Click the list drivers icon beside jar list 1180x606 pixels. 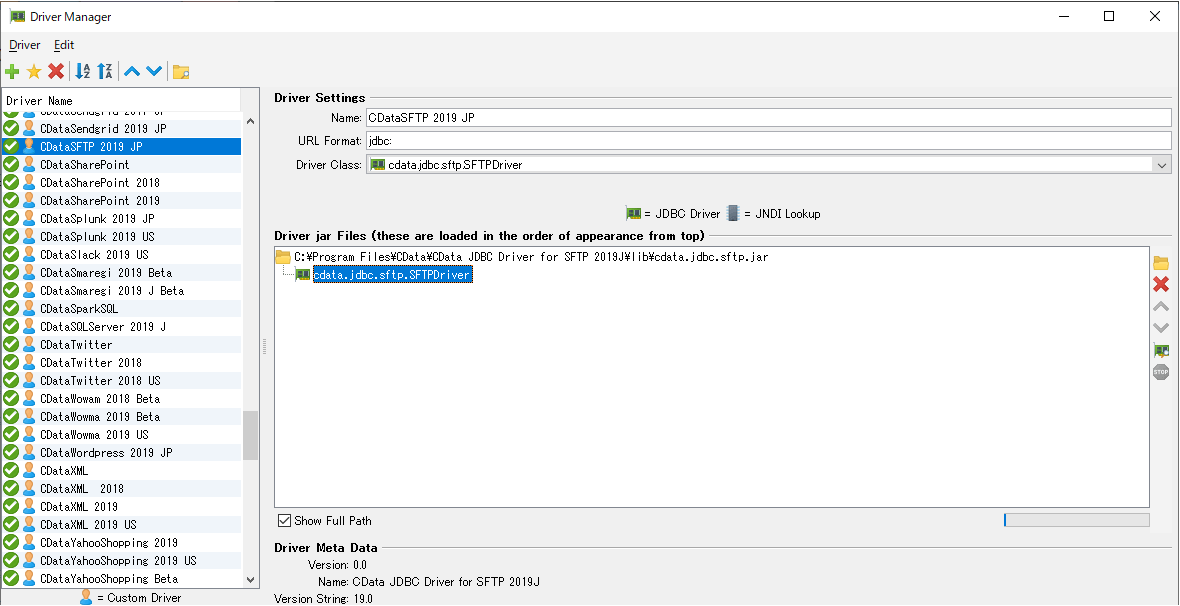pyautogui.click(x=1161, y=351)
